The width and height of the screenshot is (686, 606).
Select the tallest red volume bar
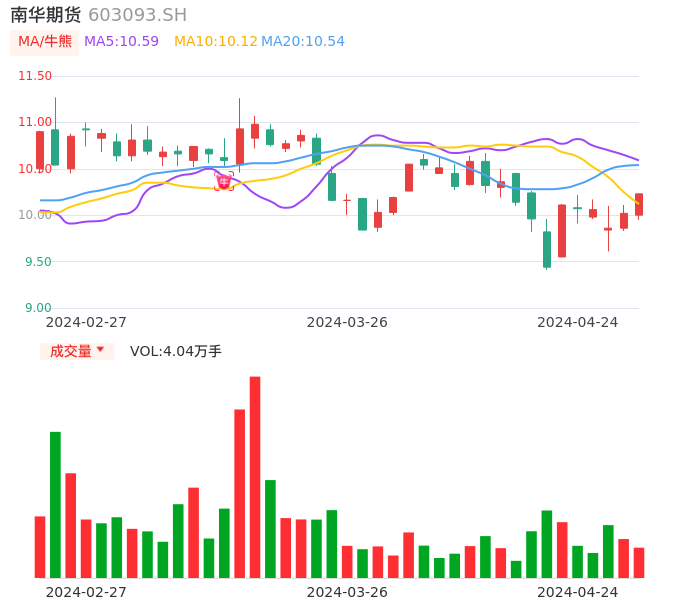pos(255,477)
